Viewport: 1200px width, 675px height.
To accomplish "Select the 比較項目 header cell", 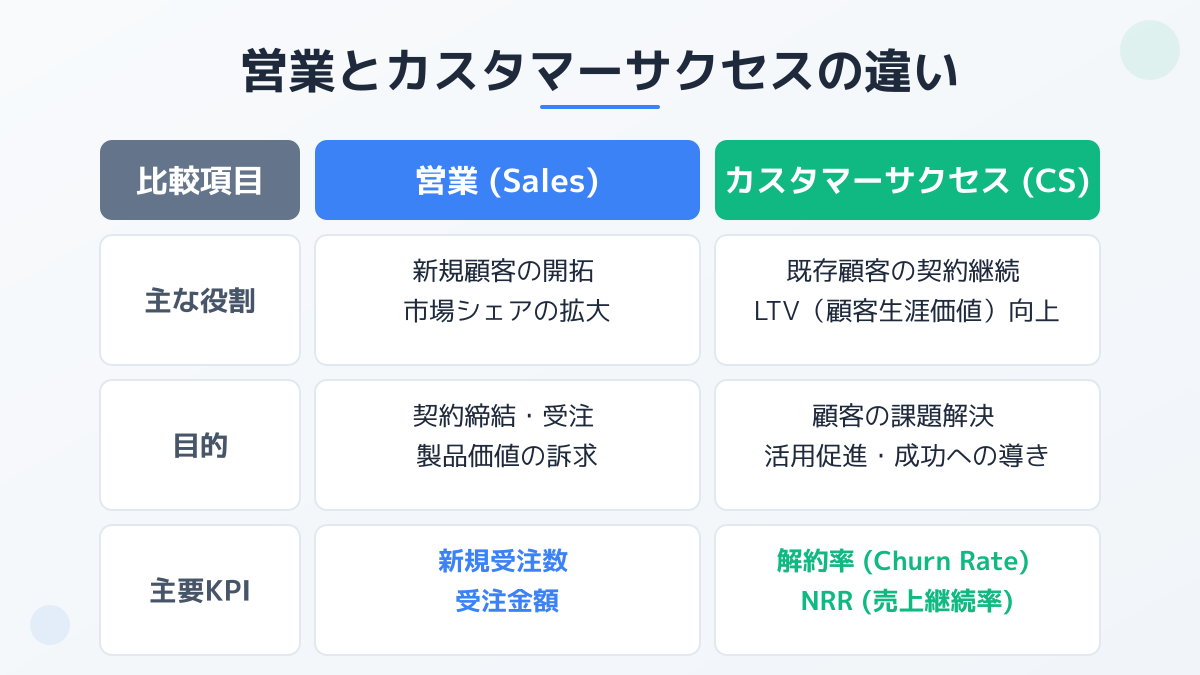I will 200,180.
